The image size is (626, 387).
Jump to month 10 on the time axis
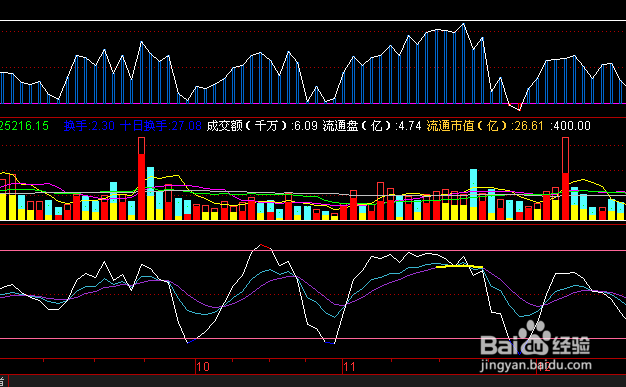[x=203, y=367]
